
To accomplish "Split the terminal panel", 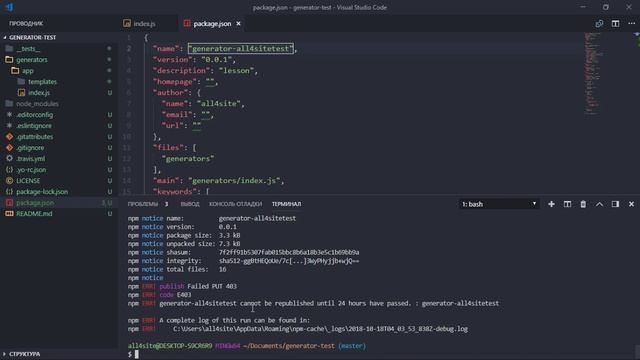I will 567,204.
